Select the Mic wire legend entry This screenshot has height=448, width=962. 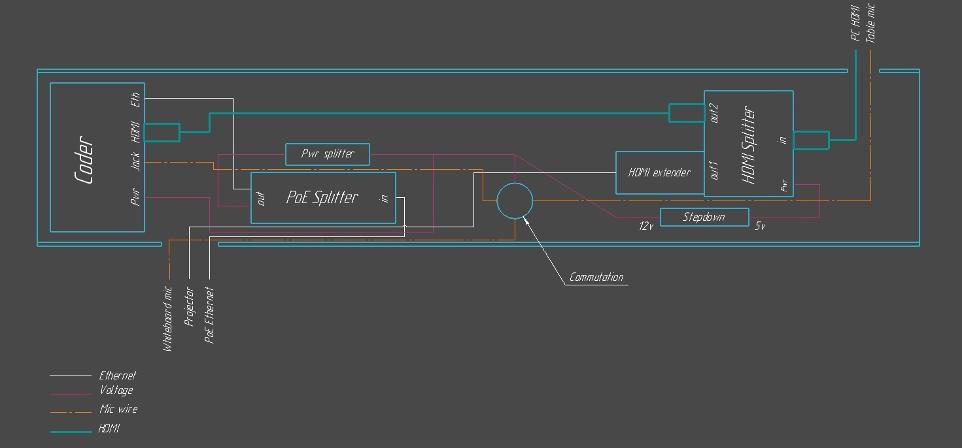pyautogui.click(x=119, y=410)
